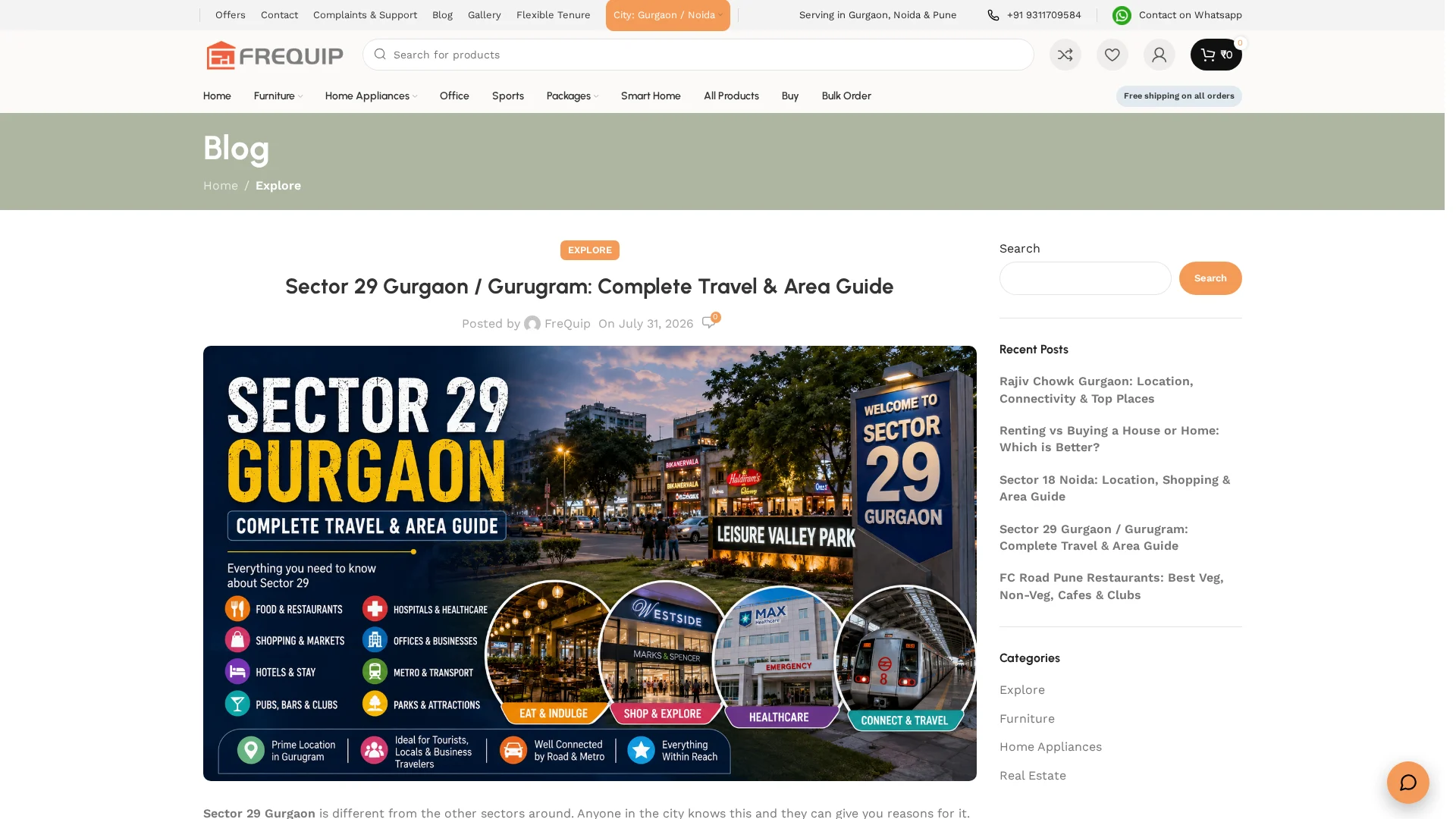Expand the Furniture menu
The height and width of the screenshot is (819, 1456).
coord(278,96)
